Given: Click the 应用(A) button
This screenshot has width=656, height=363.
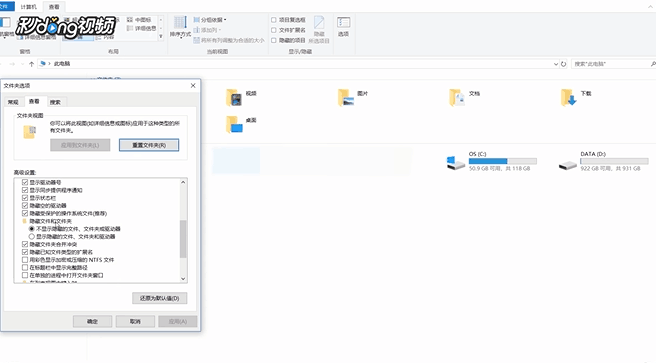Looking at the screenshot, I should pyautogui.click(x=177, y=321).
